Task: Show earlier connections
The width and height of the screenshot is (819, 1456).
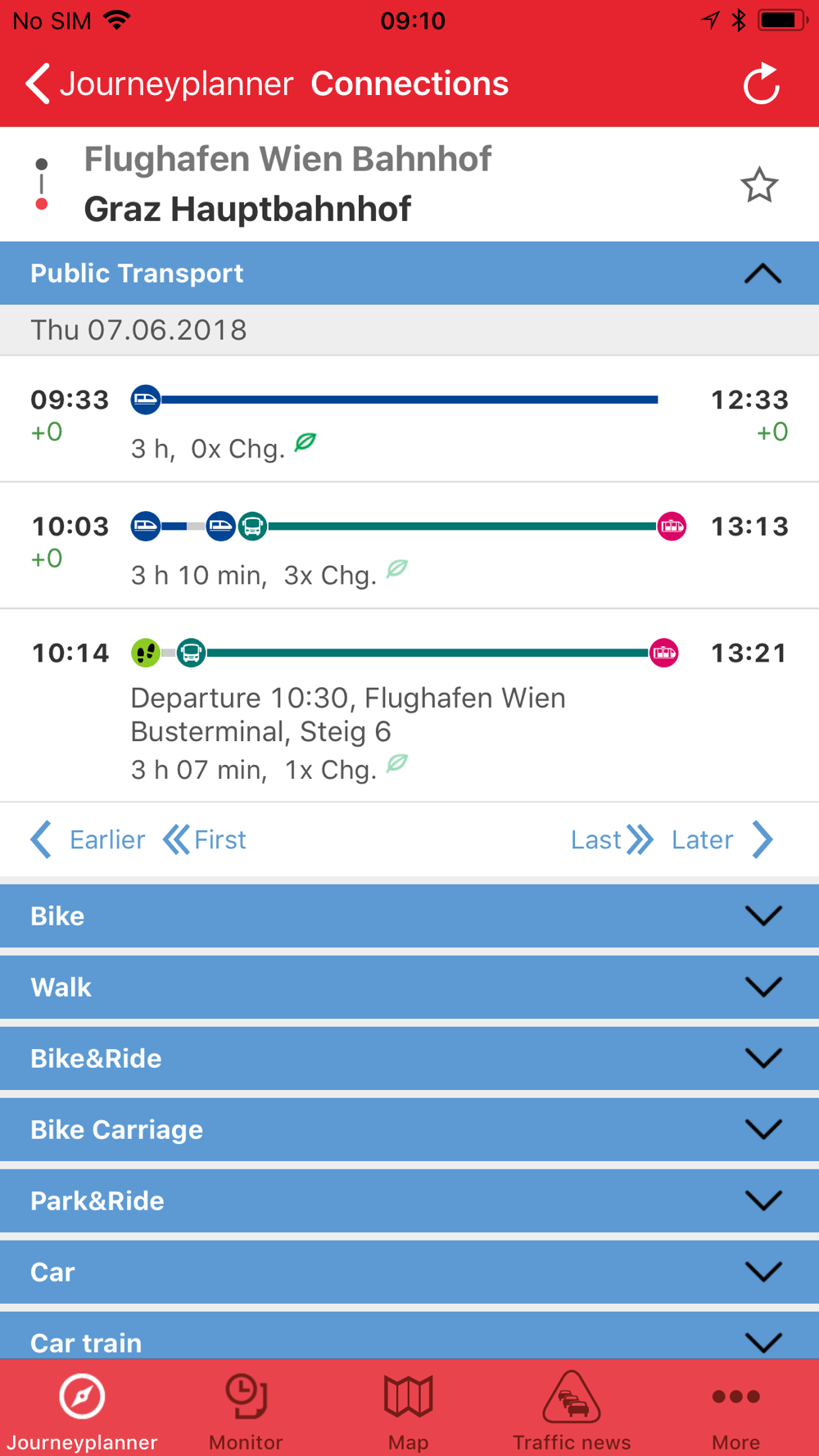Action: (x=88, y=839)
